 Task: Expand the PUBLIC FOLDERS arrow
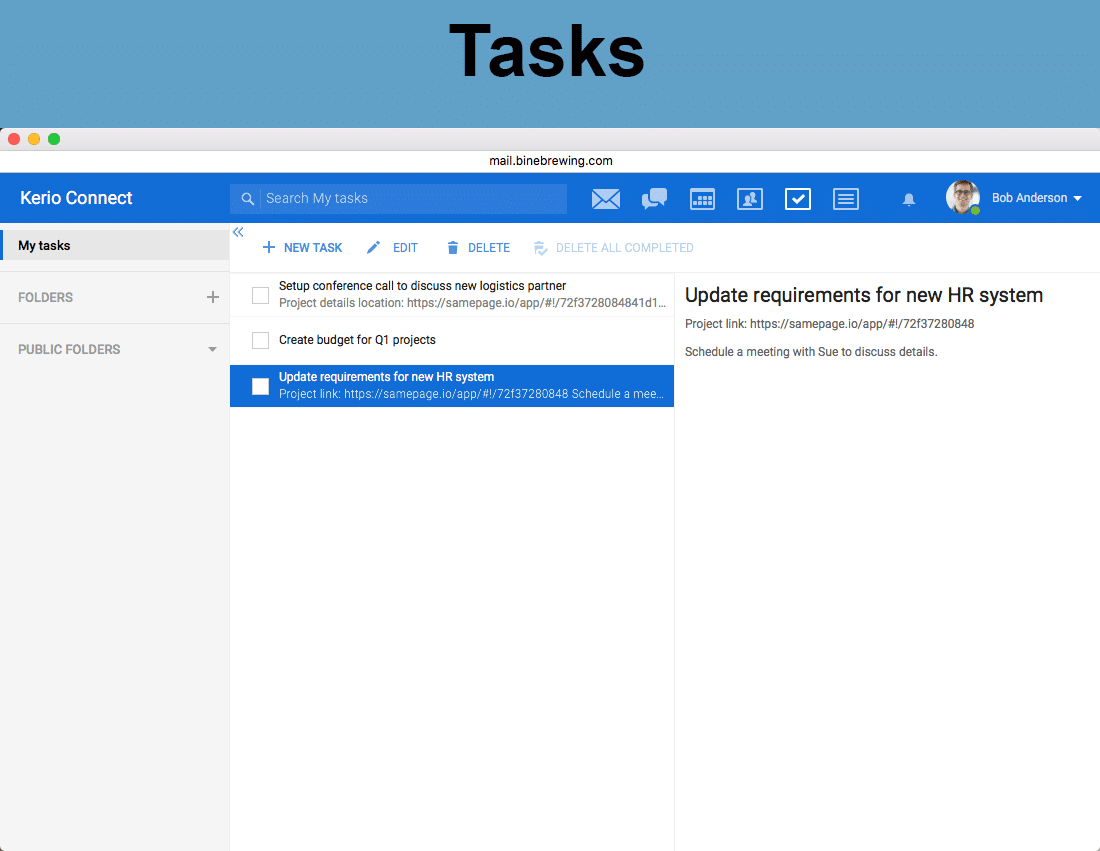pos(212,349)
